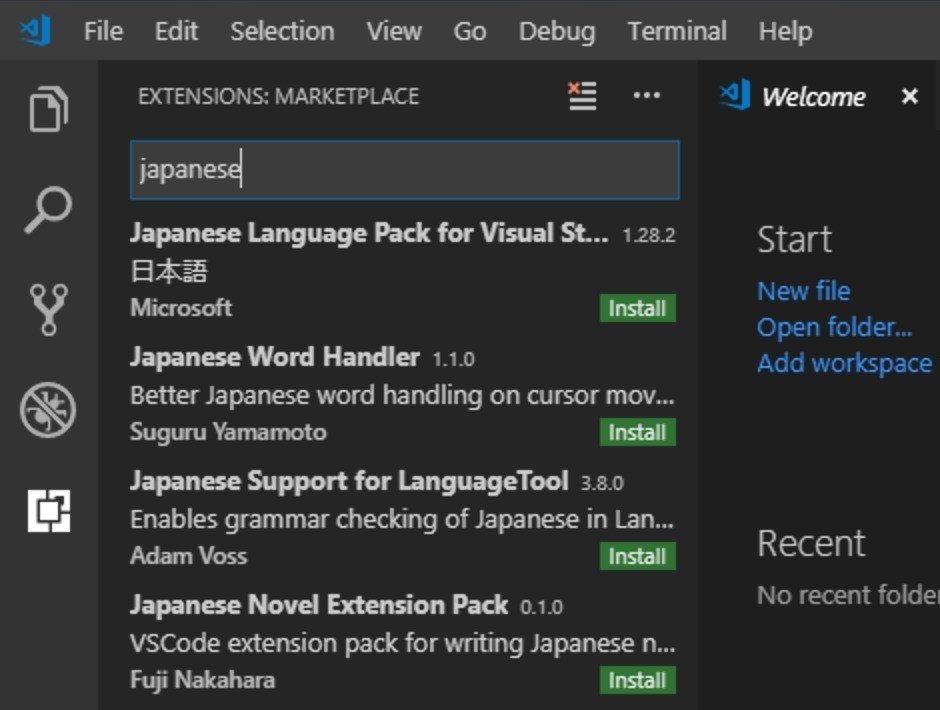Click the Recent heading on Welcome page
940x710 pixels.
pyautogui.click(x=811, y=543)
